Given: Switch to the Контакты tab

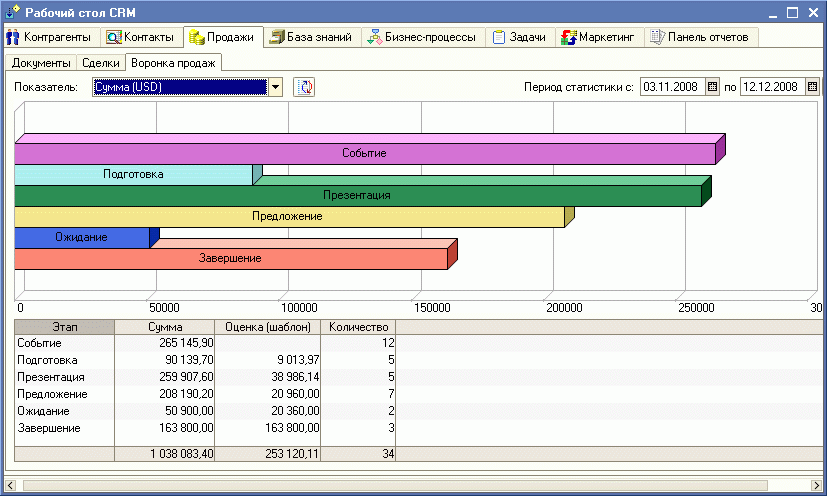Looking at the screenshot, I should point(141,38).
